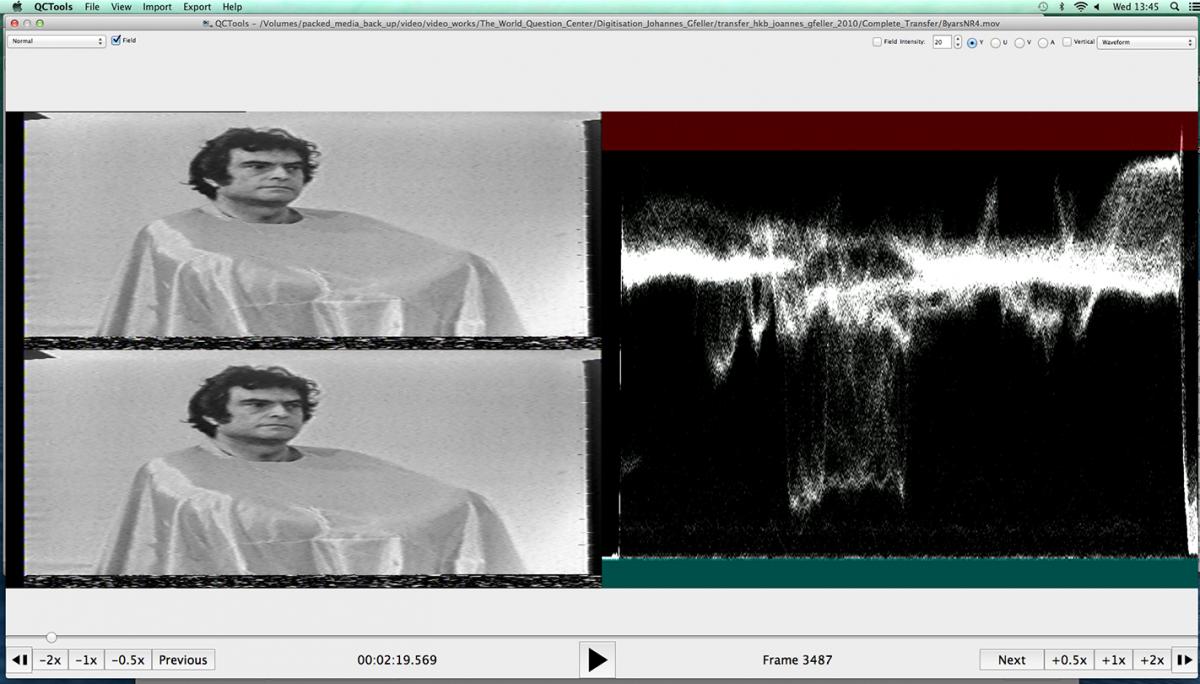
Task: Open the Import menu
Action: pos(157,7)
